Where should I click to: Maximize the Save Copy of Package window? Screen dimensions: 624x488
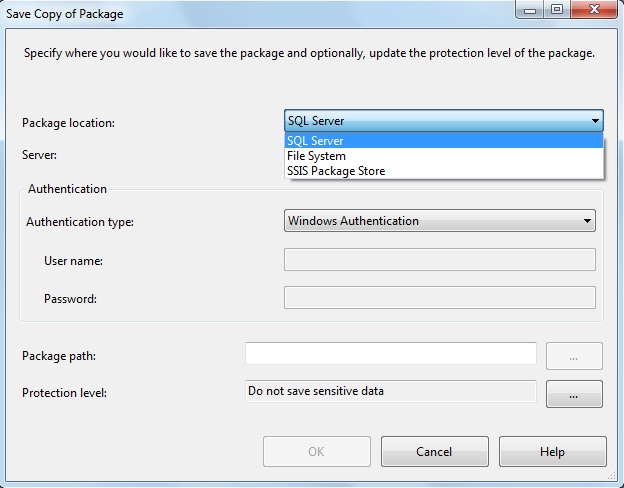click(x=556, y=9)
